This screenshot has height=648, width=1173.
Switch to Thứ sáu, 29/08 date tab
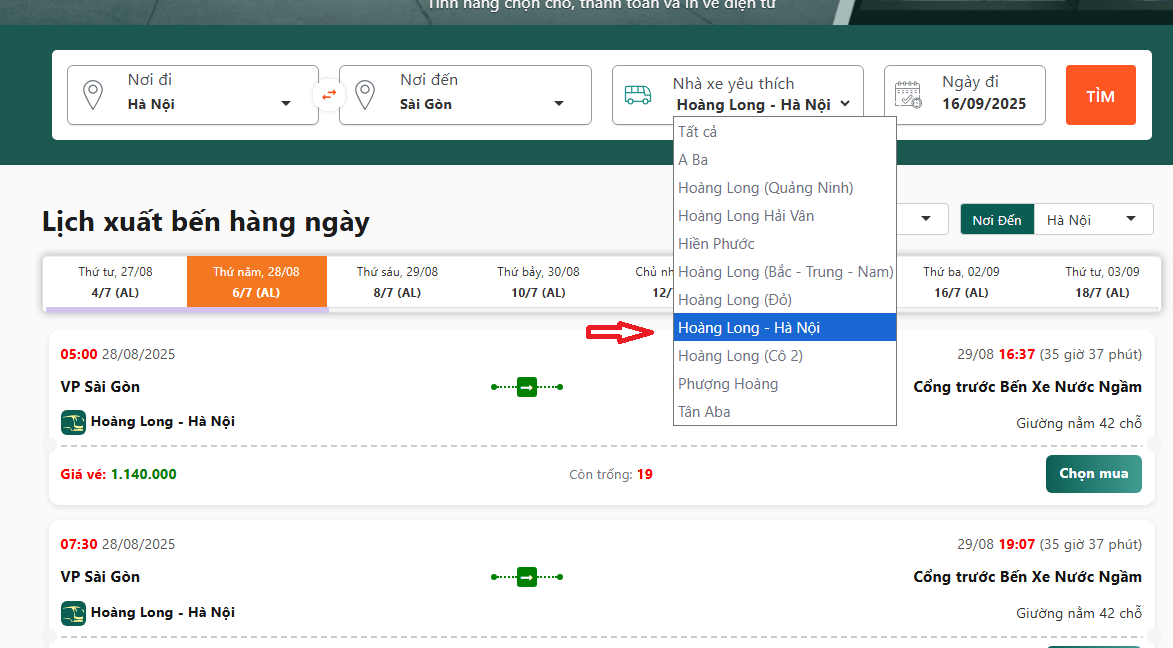click(397, 282)
